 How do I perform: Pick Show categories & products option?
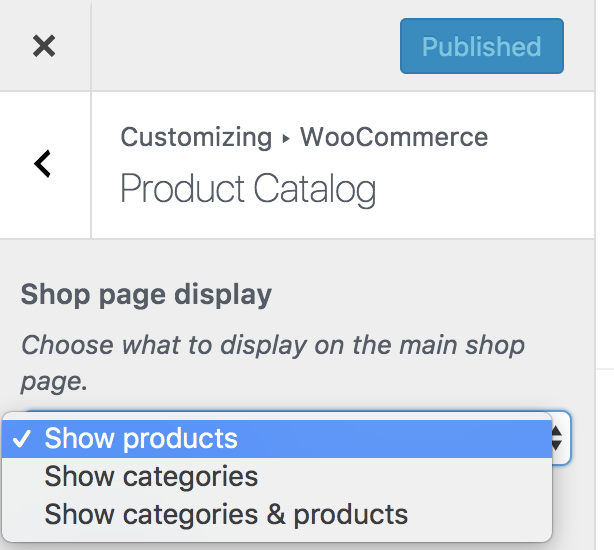(x=226, y=514)
